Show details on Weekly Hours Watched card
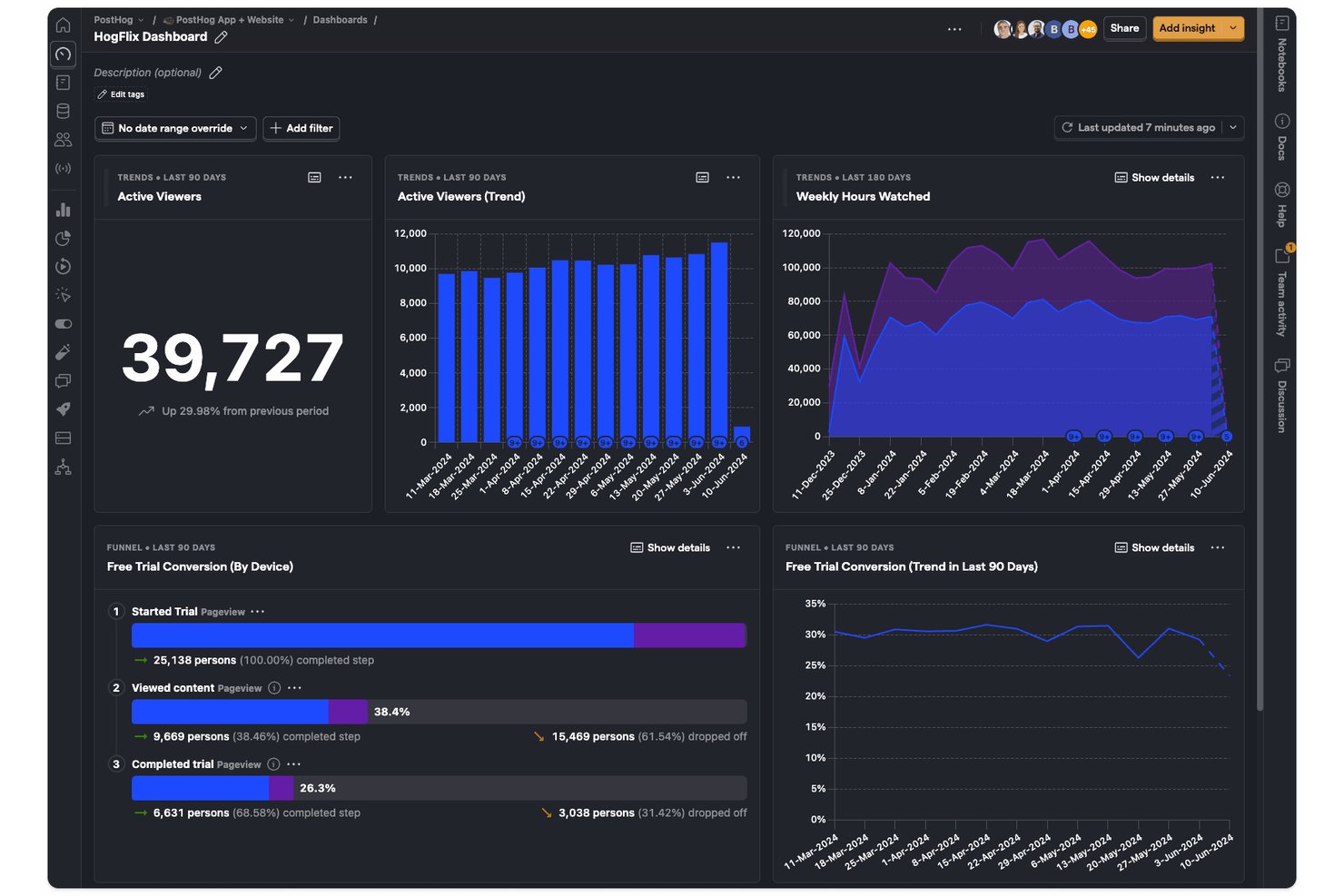Screen dimensions: 1344x896 coord(1154,178)
